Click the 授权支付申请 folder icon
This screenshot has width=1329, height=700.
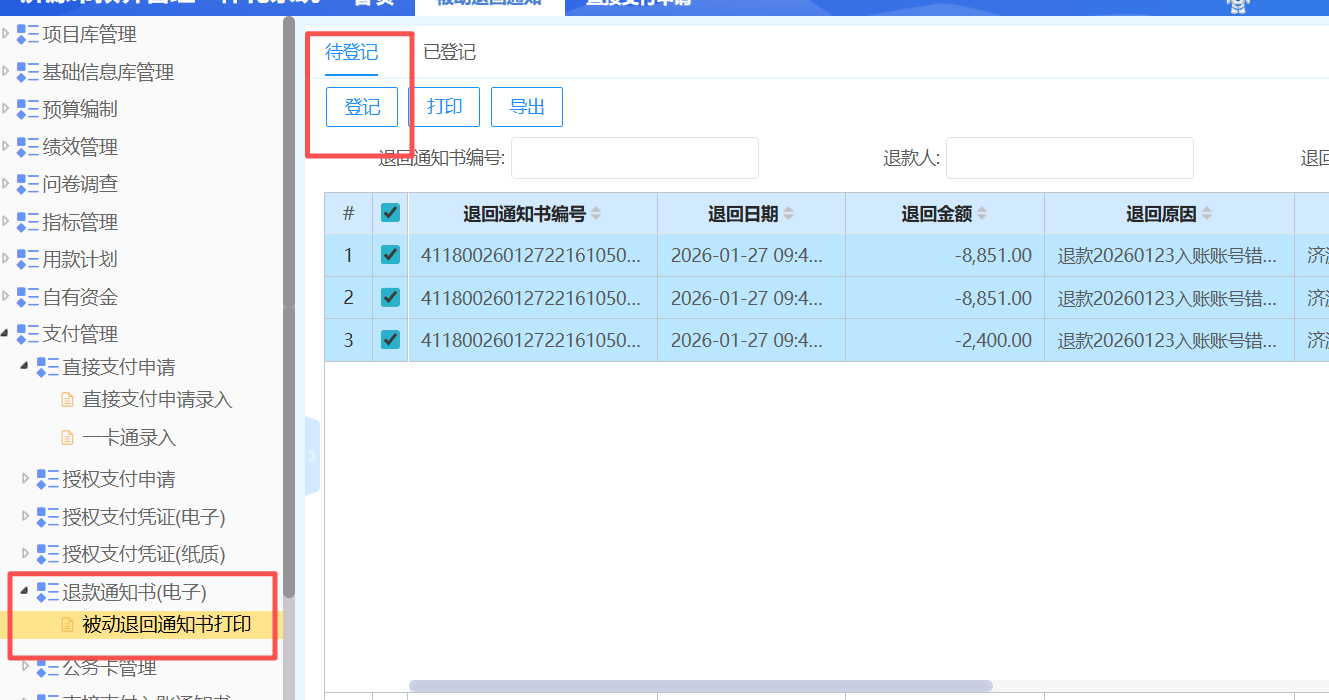click(48, 479)
